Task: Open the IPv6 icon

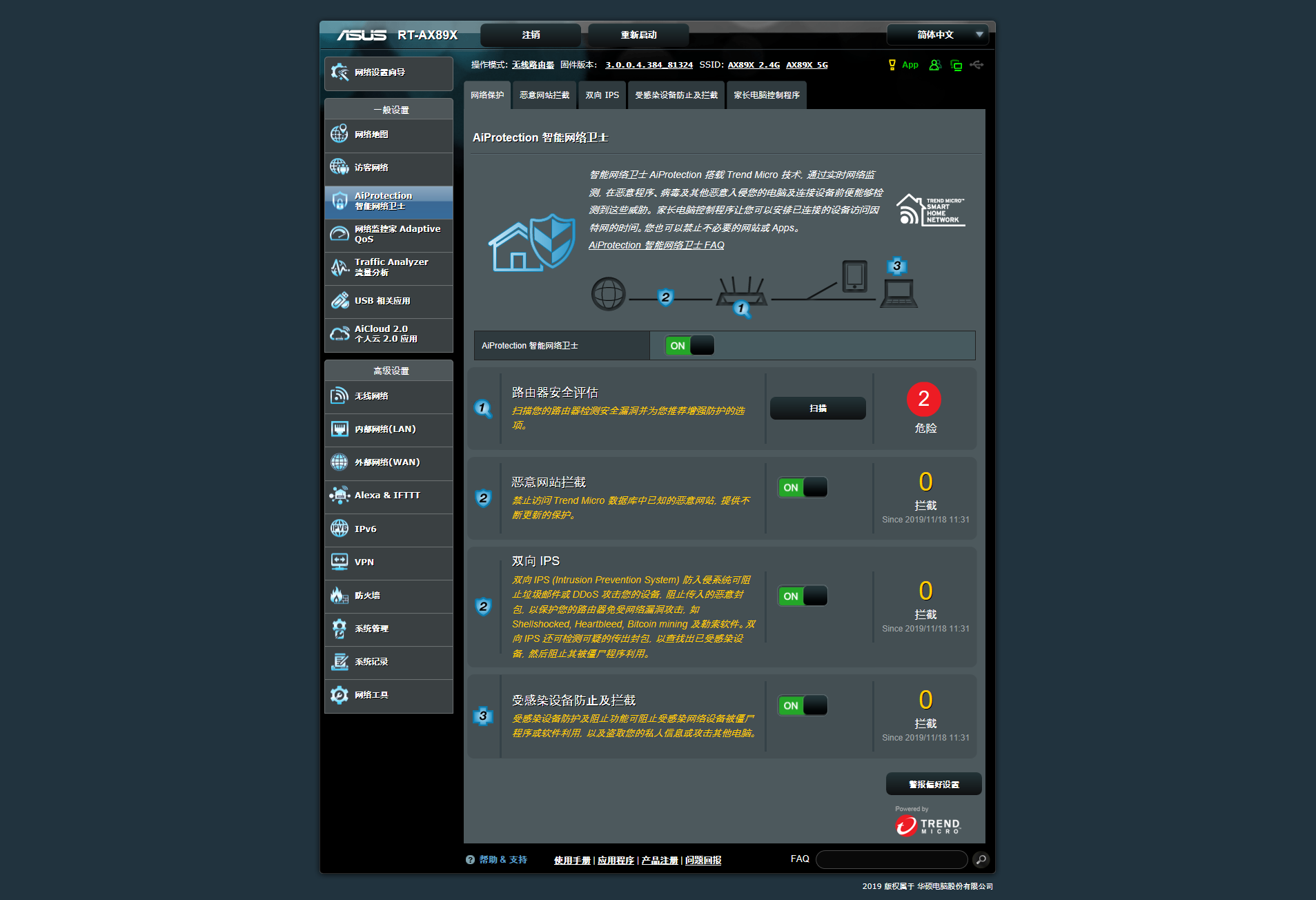Action: click(x=339, y=529)
